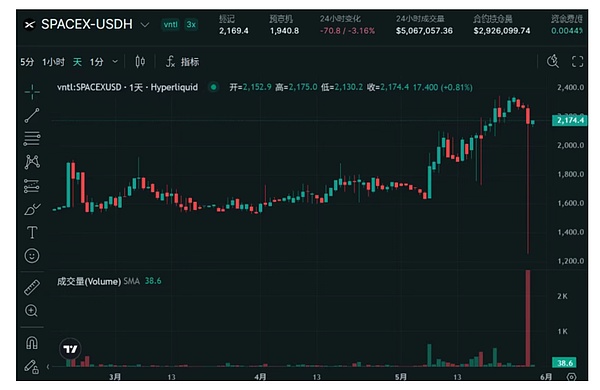Screen dimensions: 600x390
Task: Click the mark price 2,169.4
Action: 234,31
